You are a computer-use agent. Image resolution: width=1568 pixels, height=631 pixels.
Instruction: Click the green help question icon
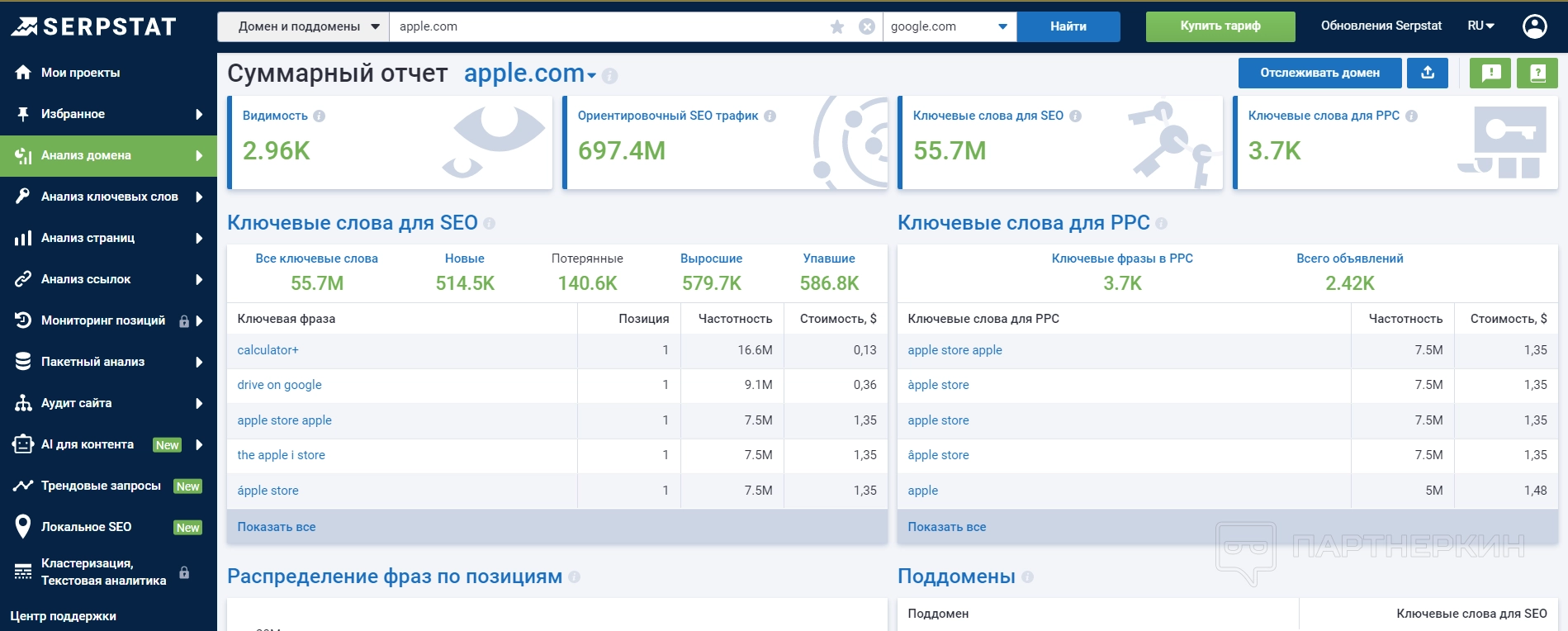point(1537,73)
